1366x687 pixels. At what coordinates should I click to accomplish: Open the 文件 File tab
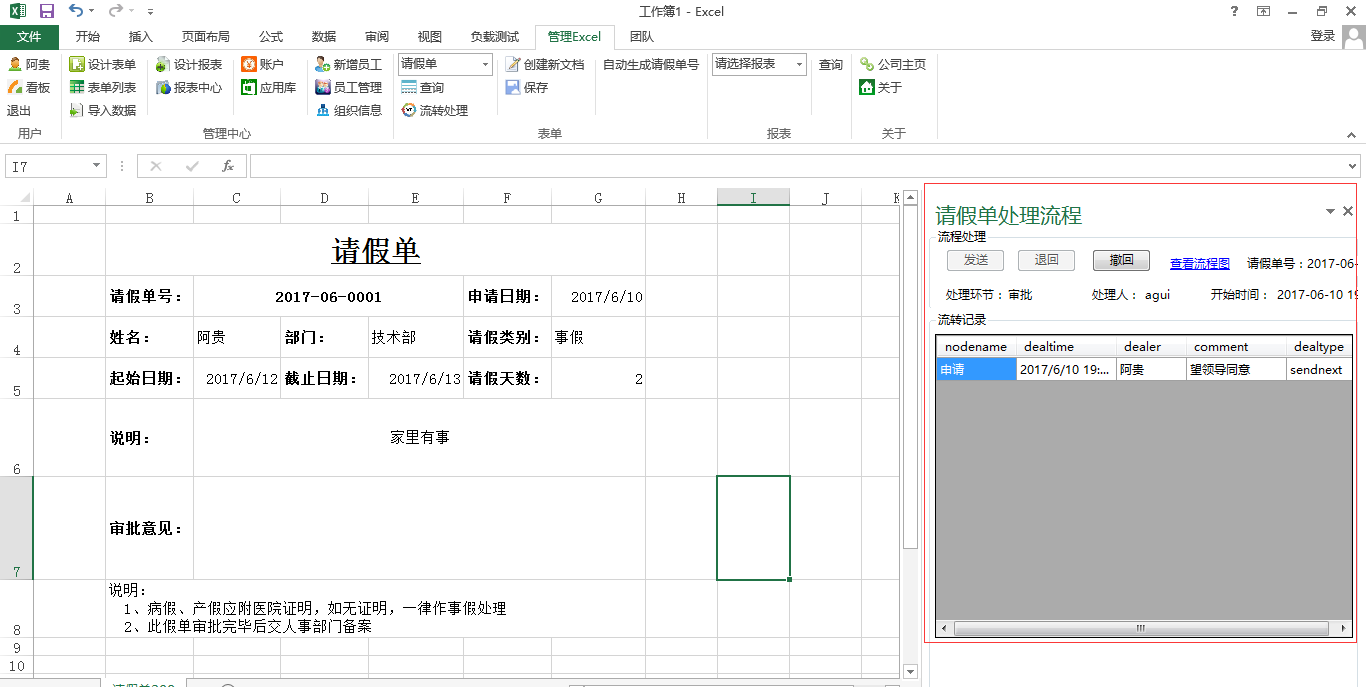click(29, 37)
